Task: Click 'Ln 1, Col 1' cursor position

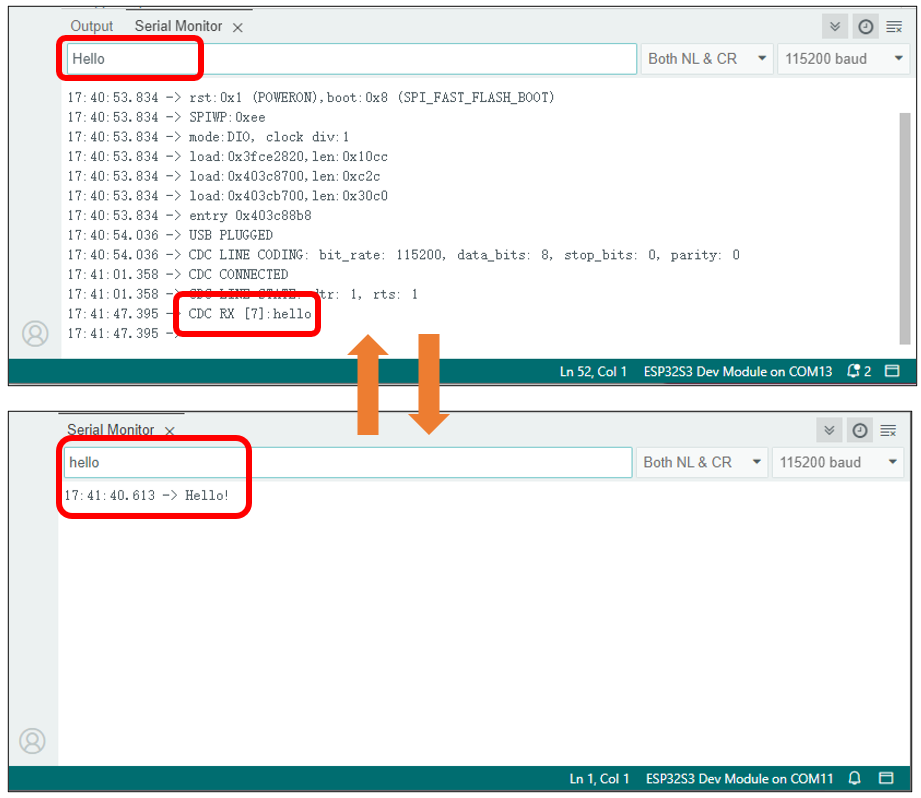Action: (599, 778)
